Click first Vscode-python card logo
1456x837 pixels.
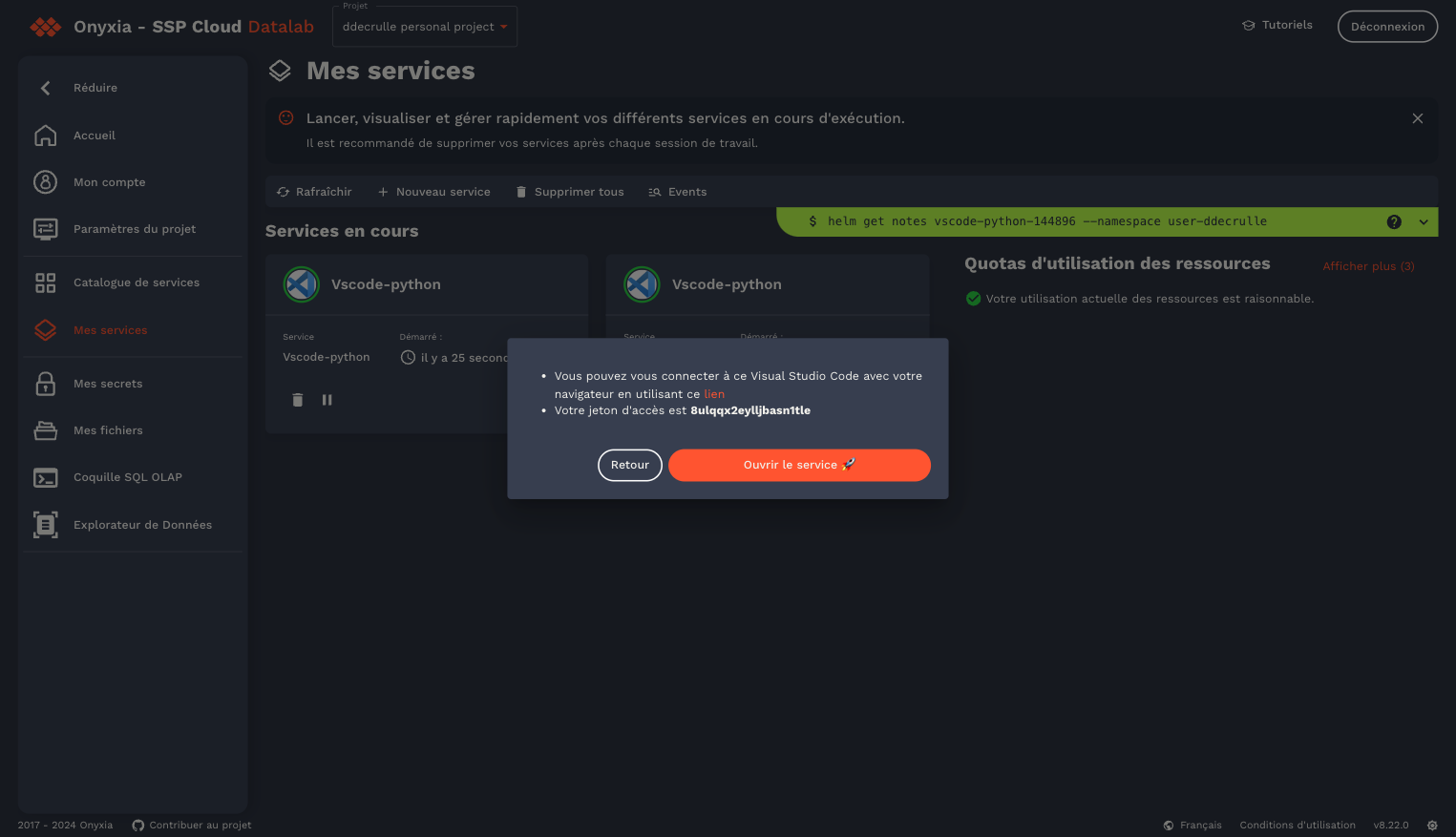(x=301, y=284)
